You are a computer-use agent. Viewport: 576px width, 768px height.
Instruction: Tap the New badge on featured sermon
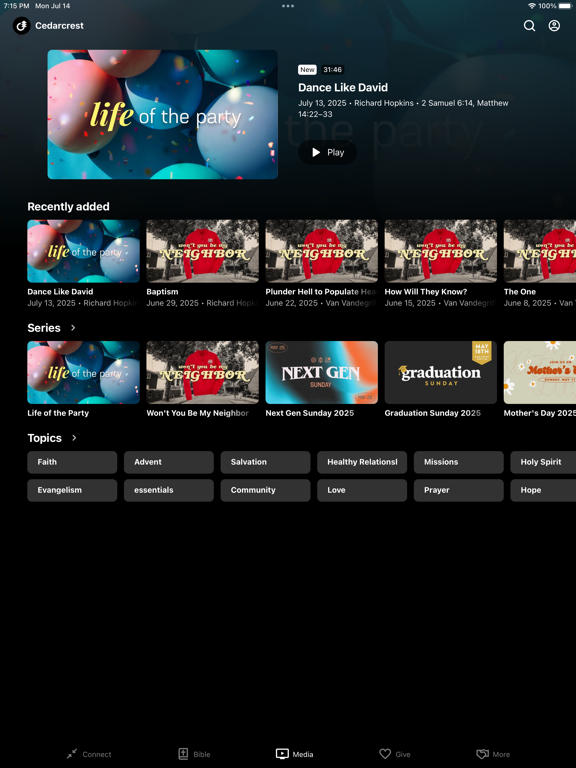pyautogui.click(x=307, y=70)
